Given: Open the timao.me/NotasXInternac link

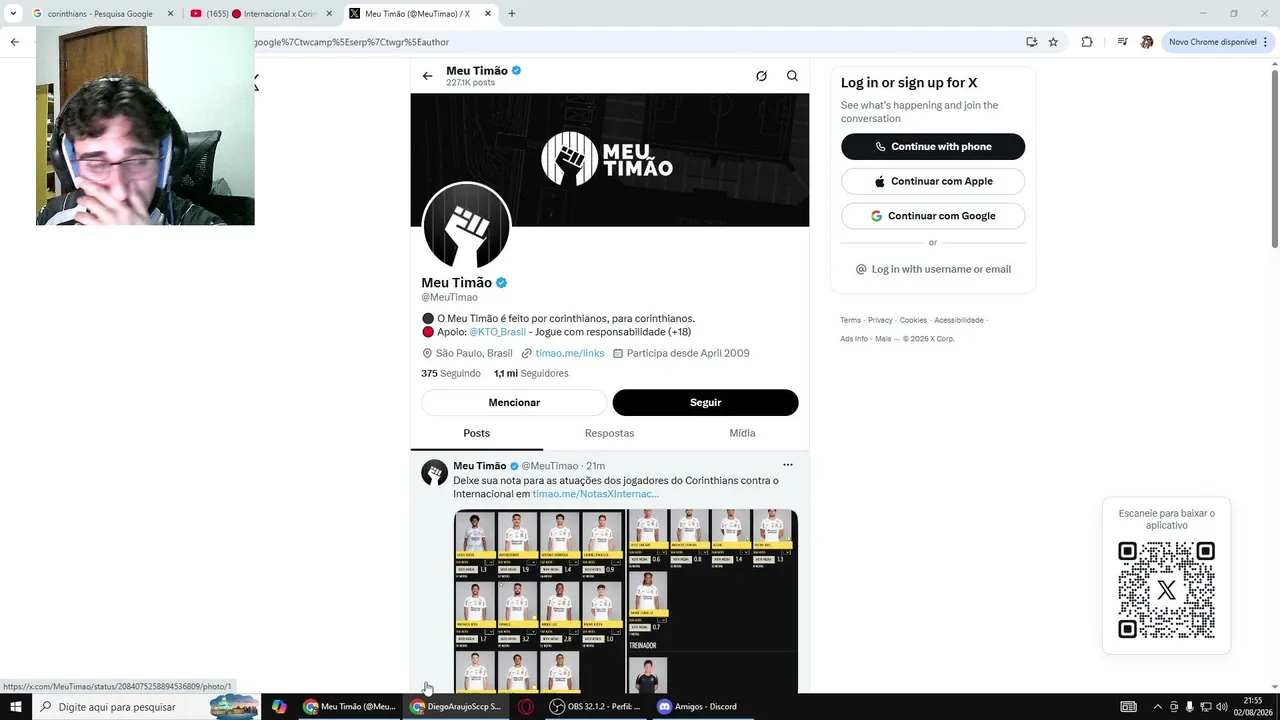Looking at the screenshot, I should [595, 494].
